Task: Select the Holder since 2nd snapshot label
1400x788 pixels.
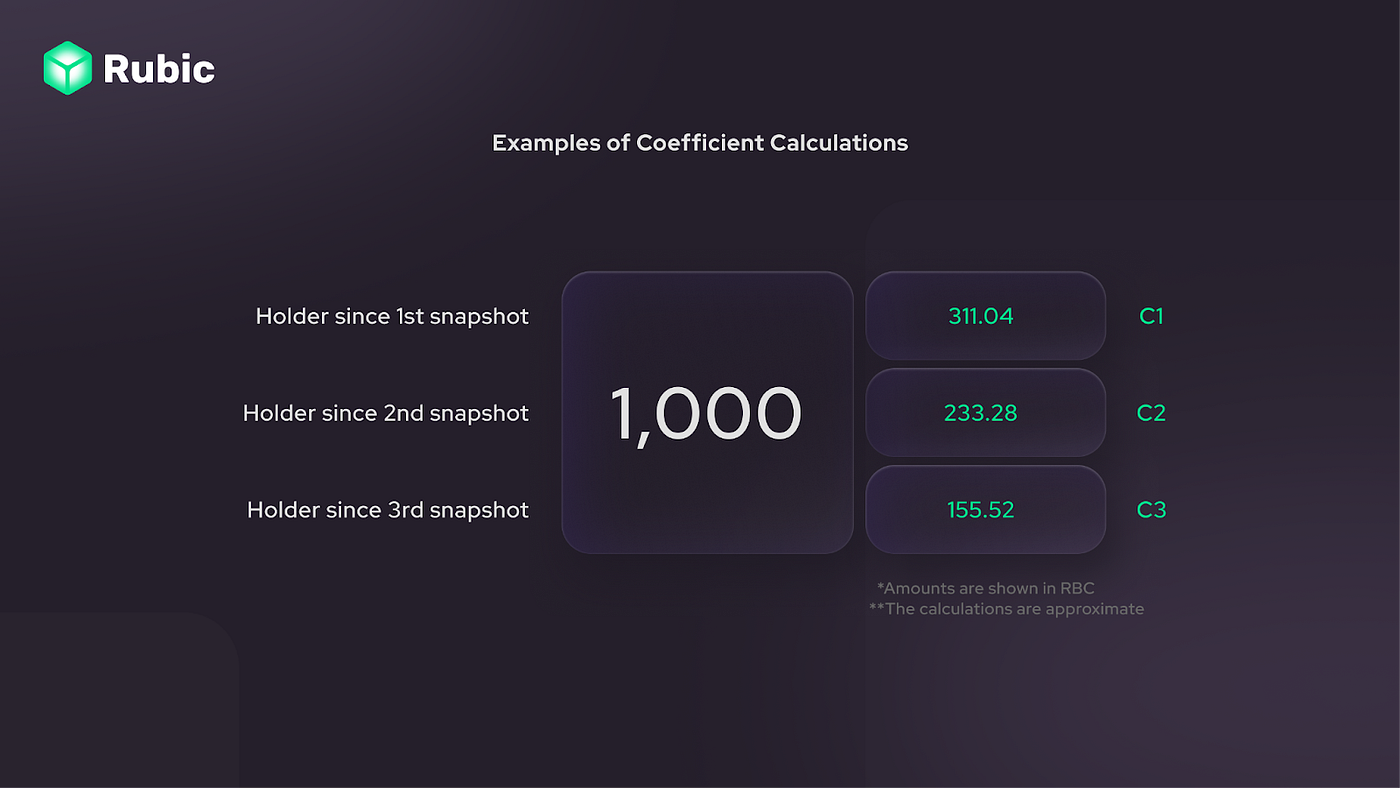Action: (x=386, y=413)
